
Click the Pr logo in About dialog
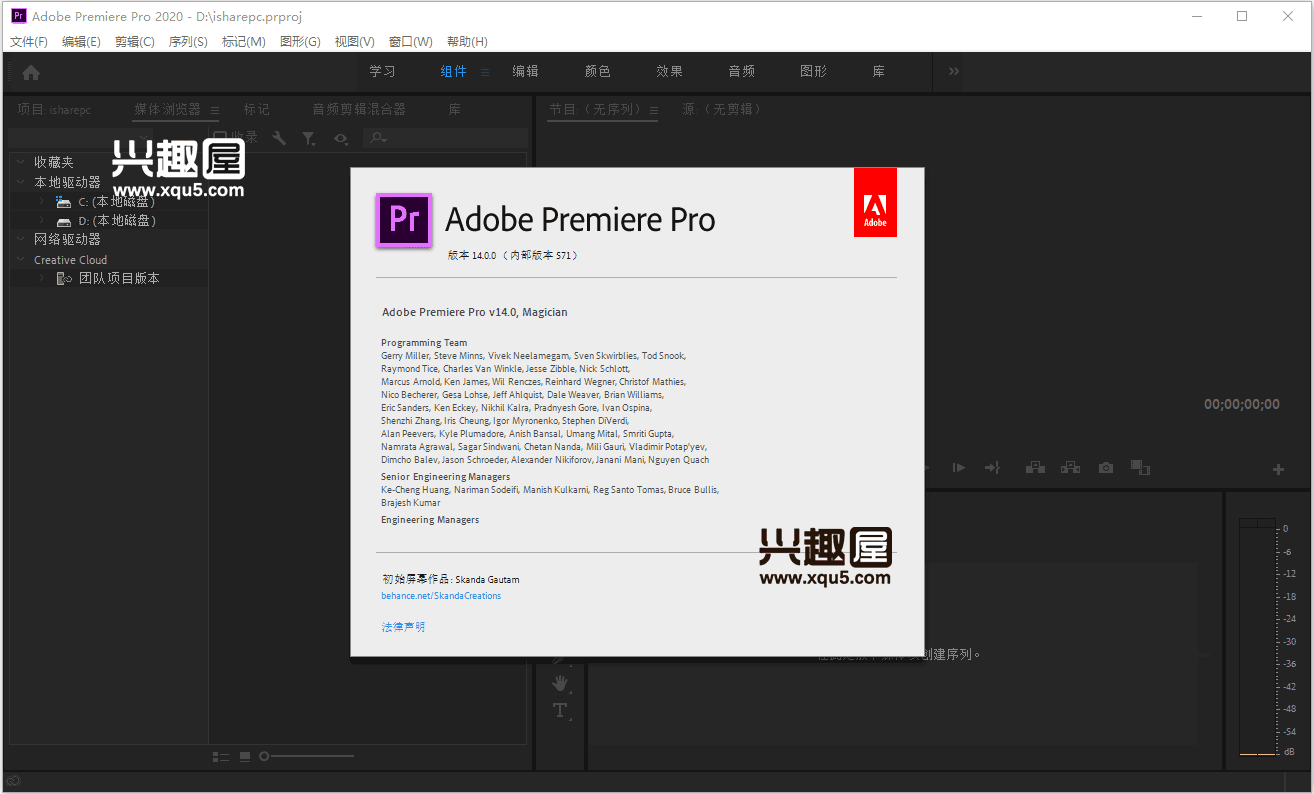click(403, 220)
